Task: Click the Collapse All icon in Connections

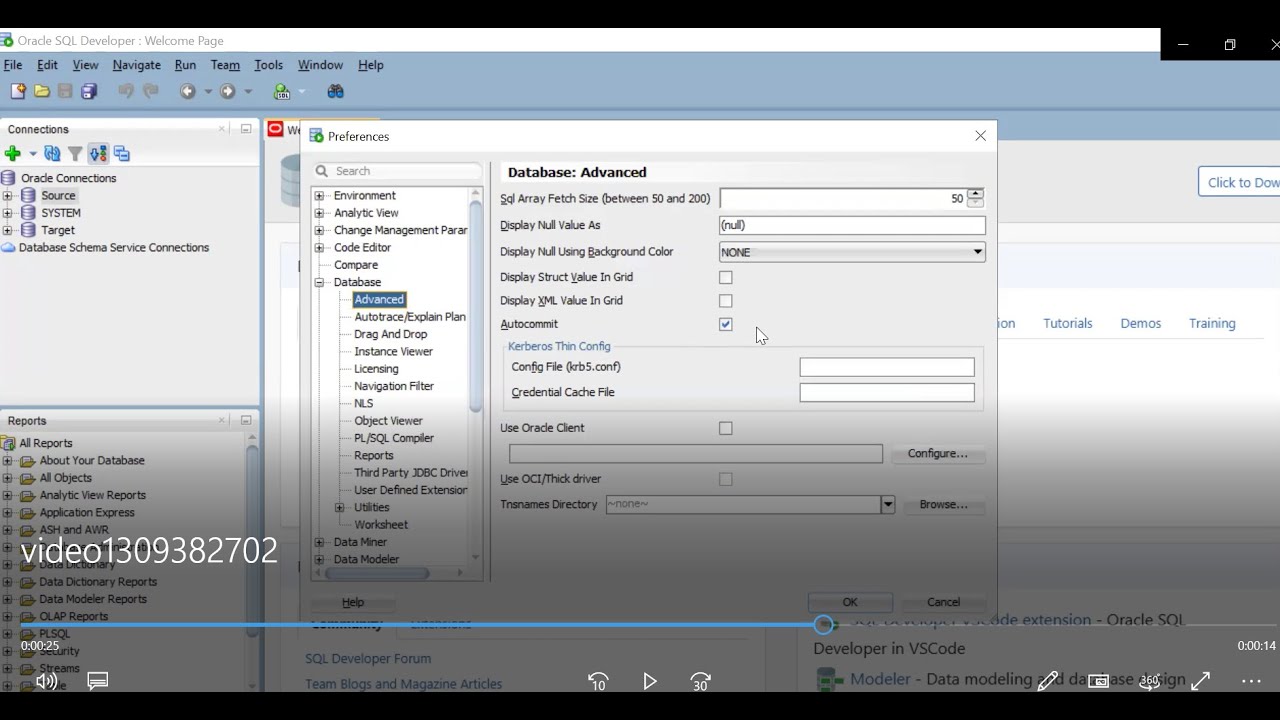Action: (x=122, y=153)
